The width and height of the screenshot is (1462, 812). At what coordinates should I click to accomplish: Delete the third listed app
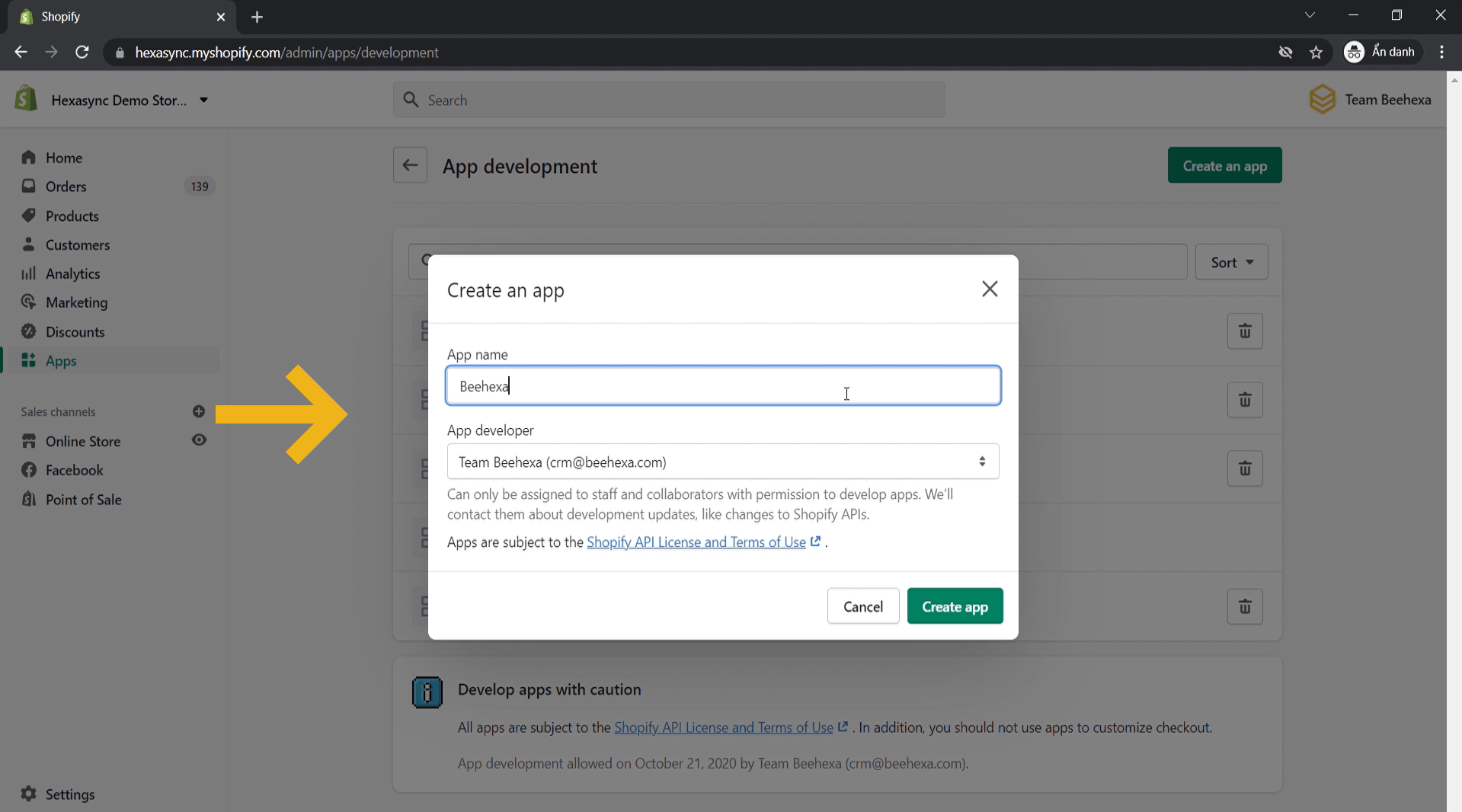click(1245, 468)
